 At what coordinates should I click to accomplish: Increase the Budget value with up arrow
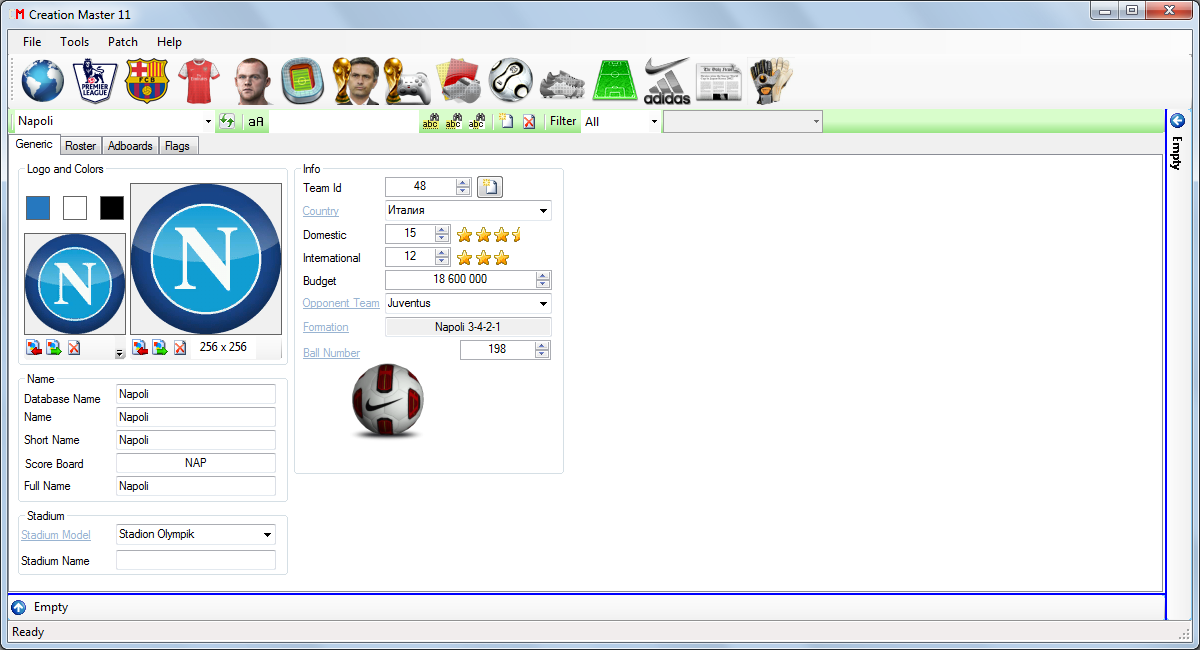(x=543, y=276)
